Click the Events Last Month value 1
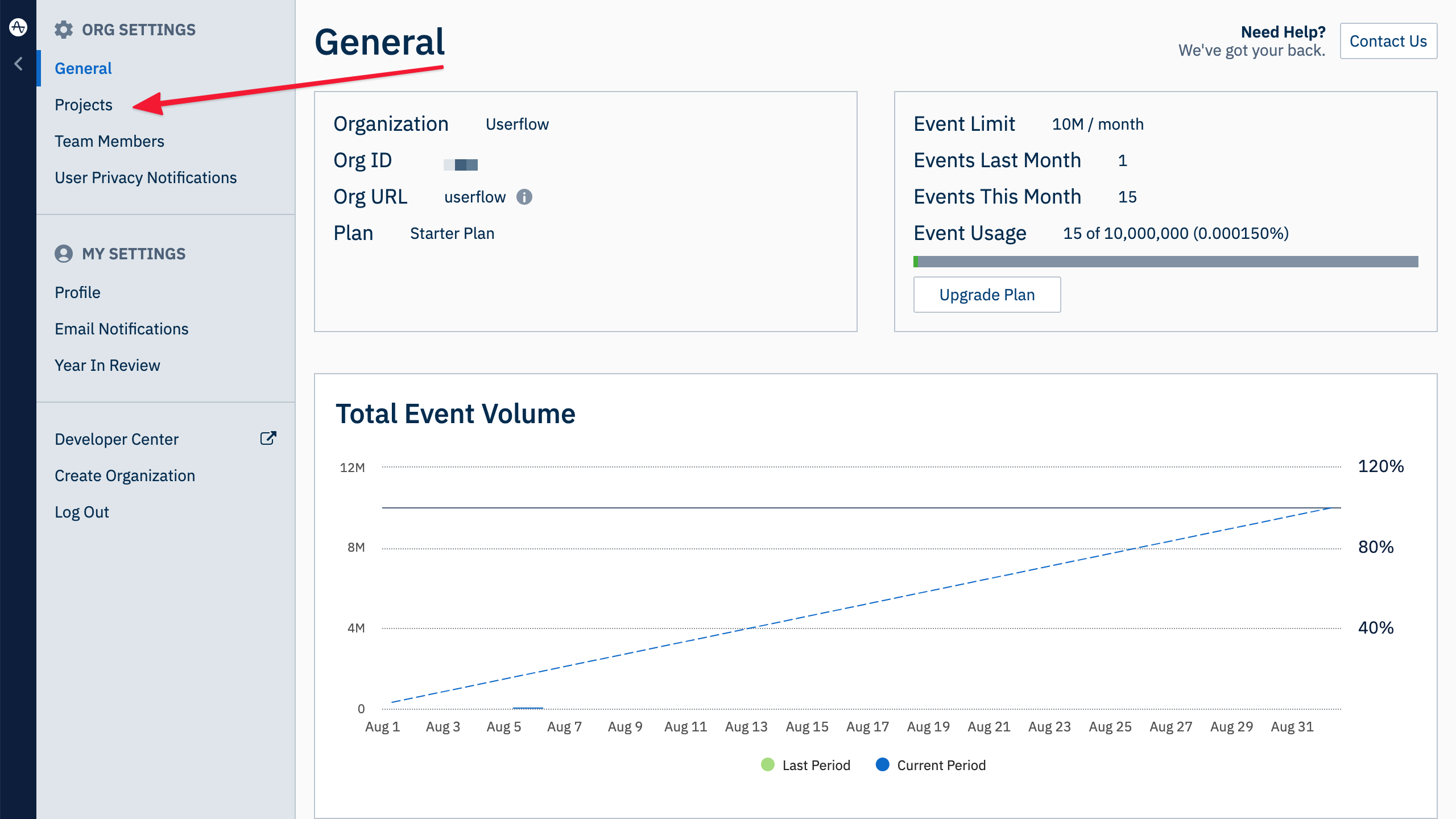 tap(1123, 160)
